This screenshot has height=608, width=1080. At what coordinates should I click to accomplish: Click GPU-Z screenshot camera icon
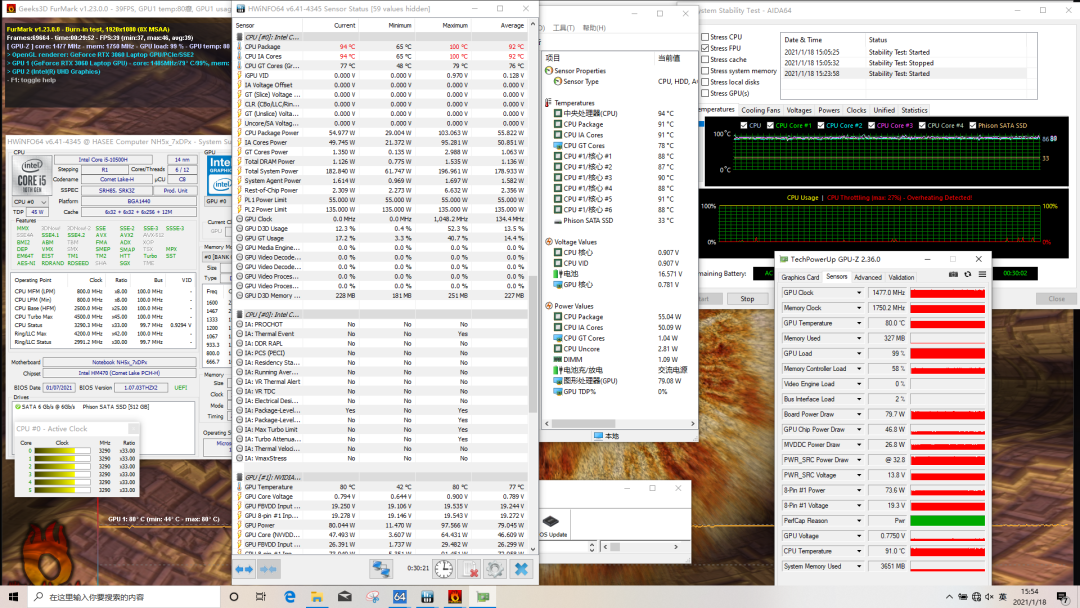952,274
